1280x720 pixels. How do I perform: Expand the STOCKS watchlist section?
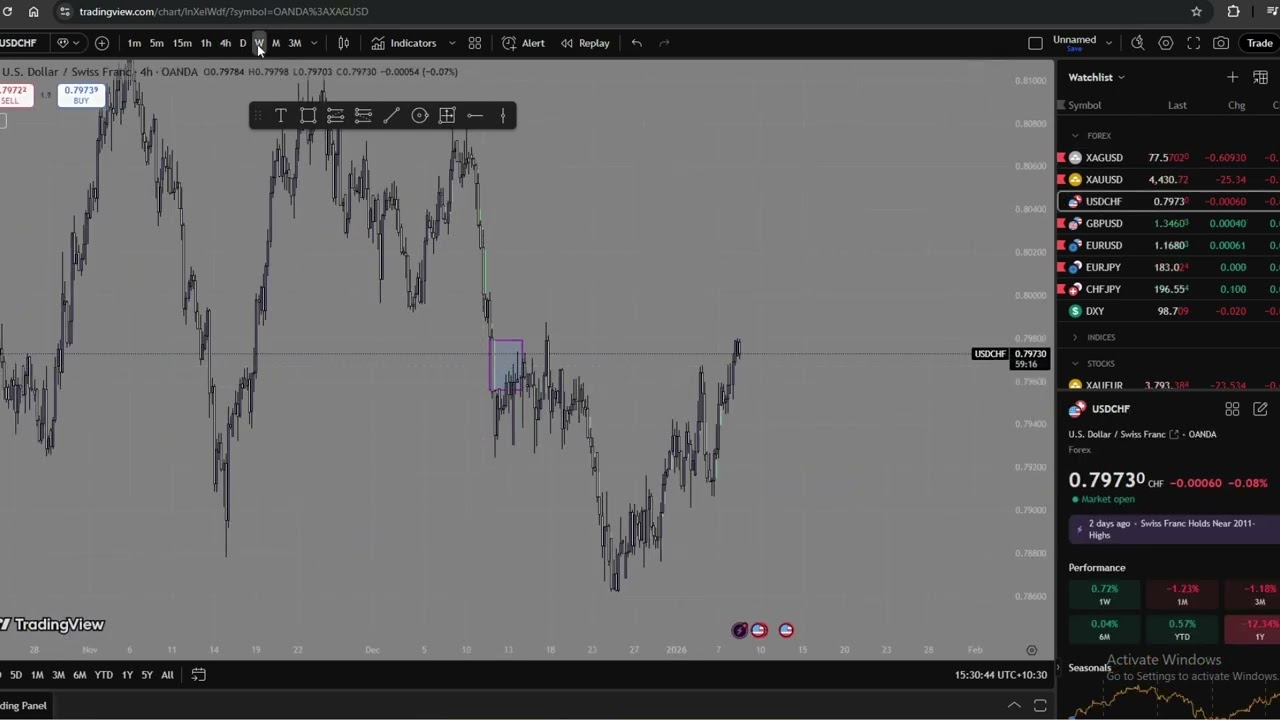click(1075, 364)
